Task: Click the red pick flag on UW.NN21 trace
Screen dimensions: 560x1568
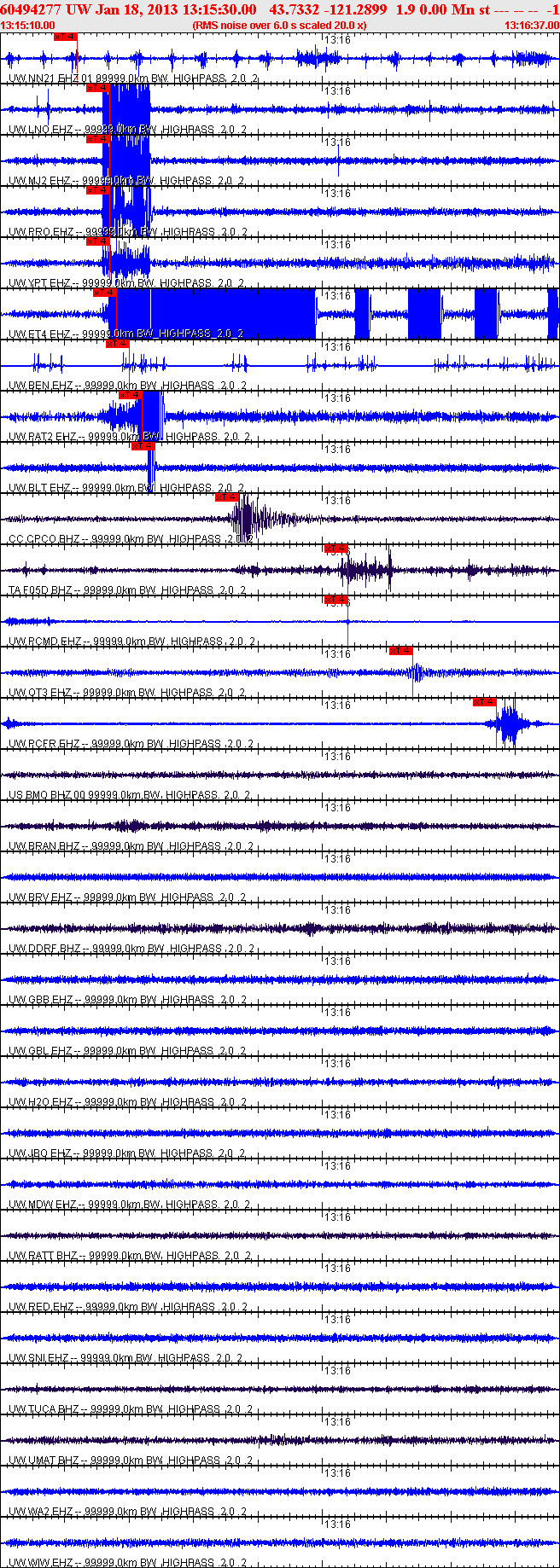Action: click(x=65, y=37)
